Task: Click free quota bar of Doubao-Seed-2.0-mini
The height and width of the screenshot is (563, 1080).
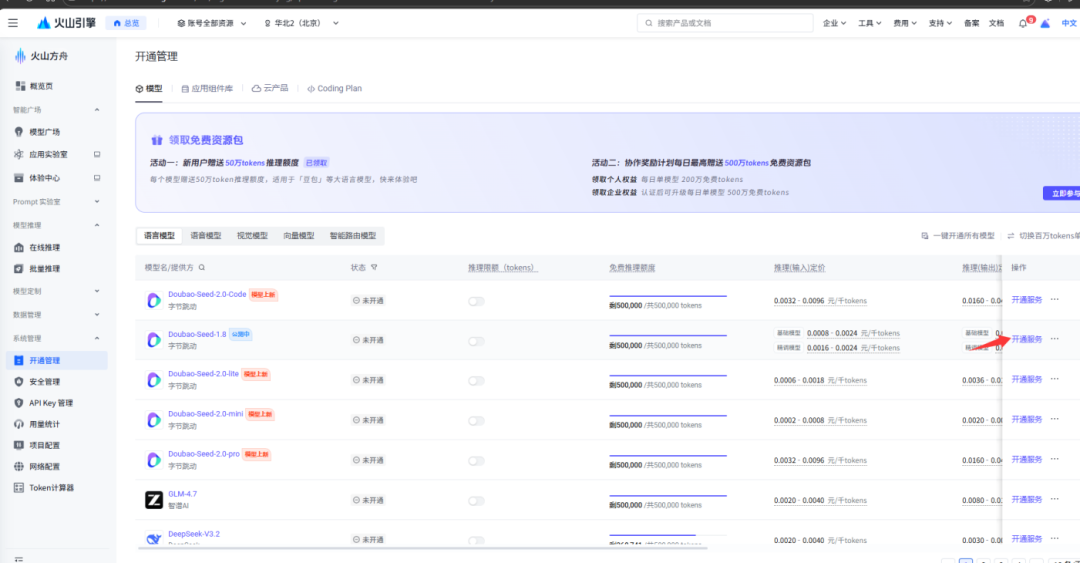Action: coord(668,416)
